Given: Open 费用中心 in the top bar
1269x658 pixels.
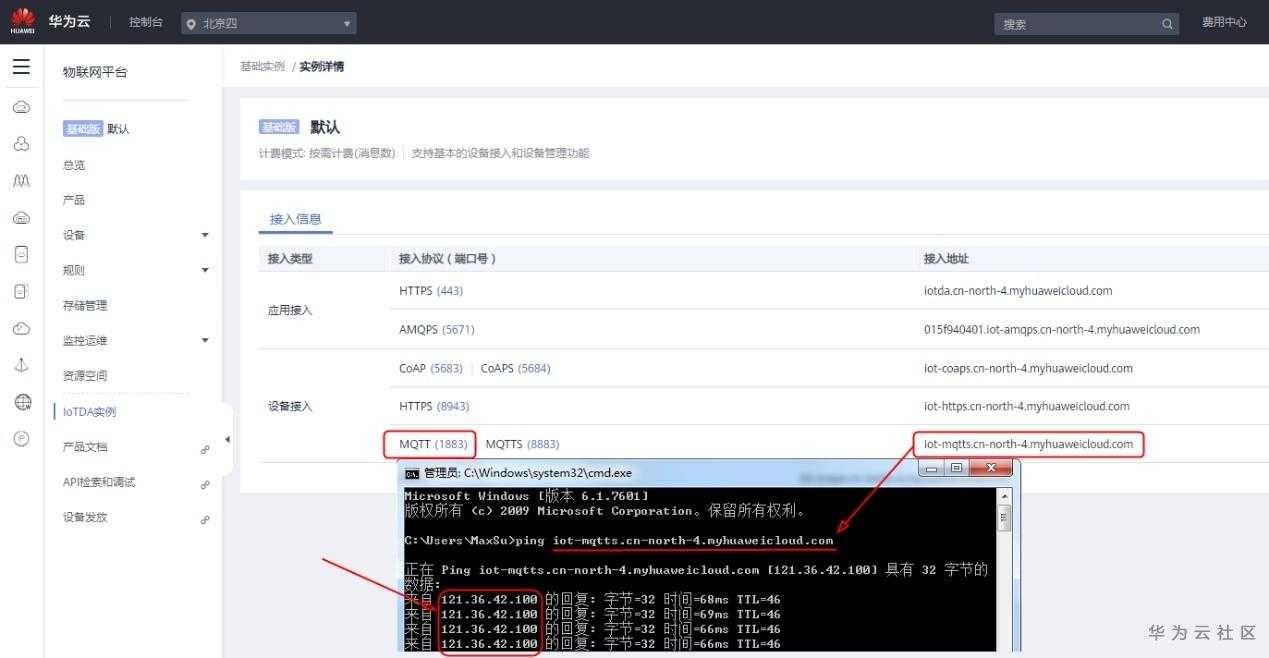Looking at the screenshot, I should pyautogui.click(x=1224, y=22).
